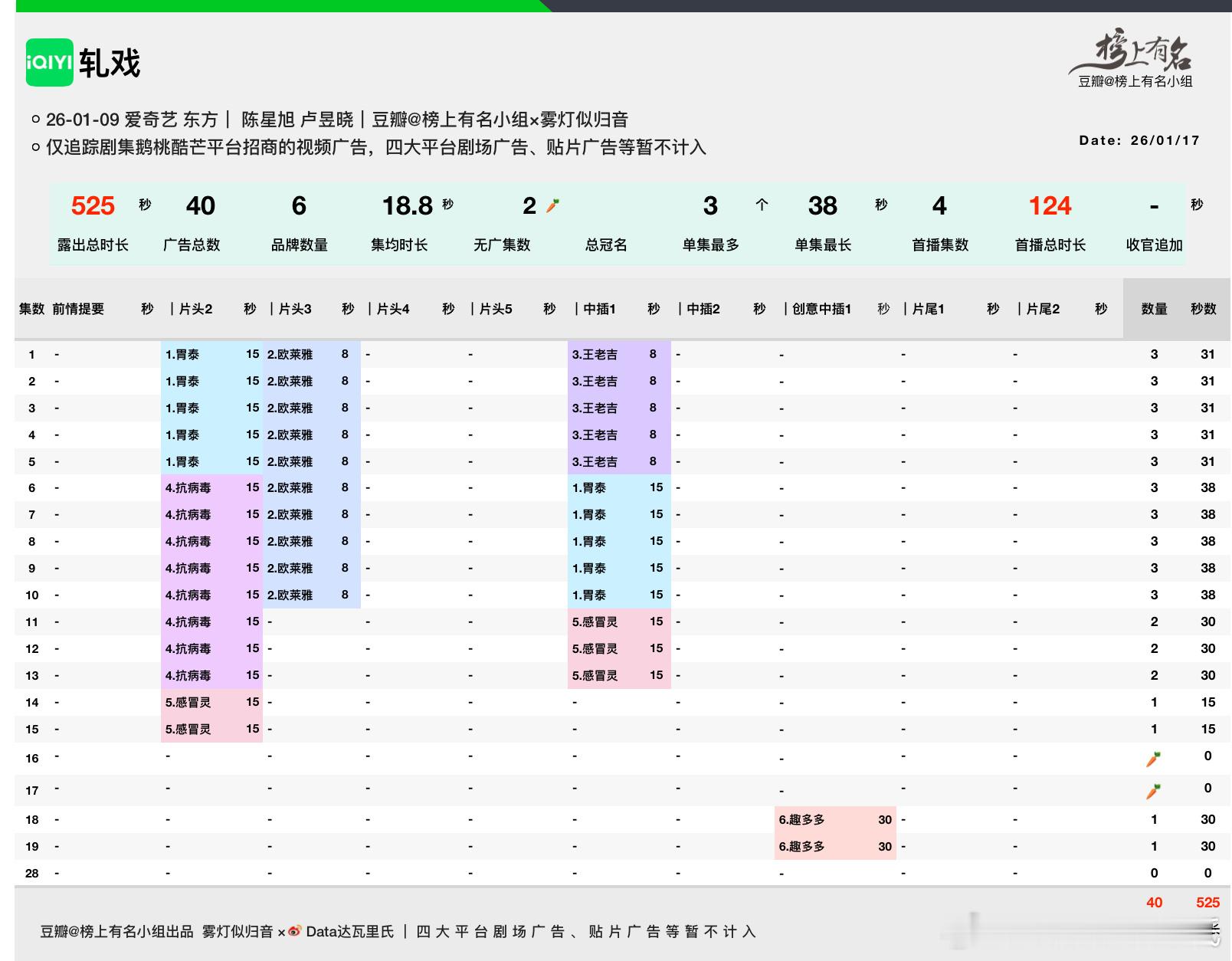Click the 总冠名 label
Image resolution: width=1232 pixels, height=961 pixels.
(606, 245)
